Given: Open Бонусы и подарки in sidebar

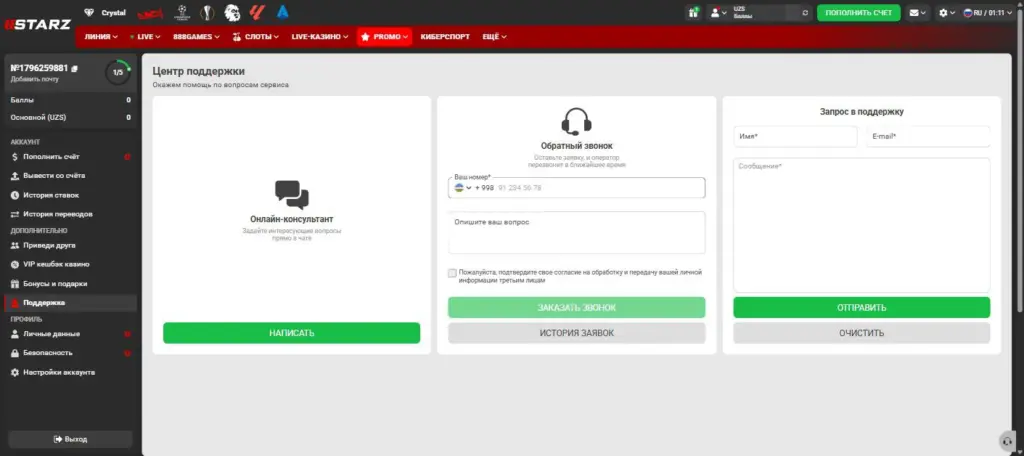Looking at the screenshot, I should [70, 284].
